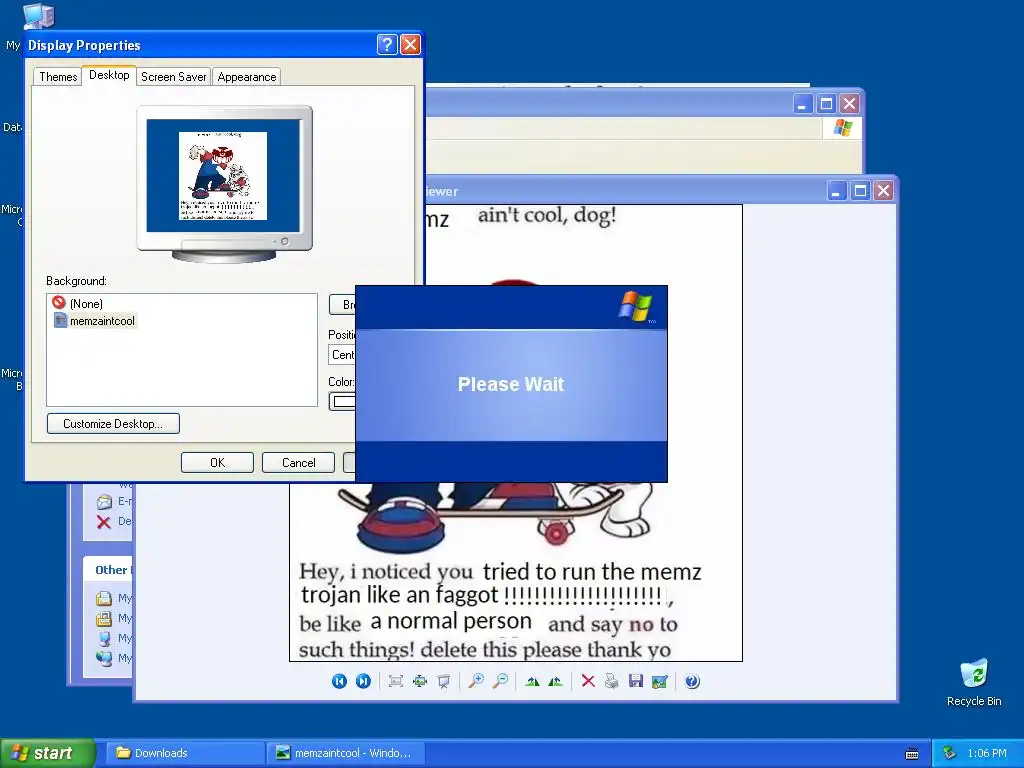The height and width of the screenshot is (768, 1024).
Task: Click the taskbar clock showing 1:06 PM
Action: (986, 753)
